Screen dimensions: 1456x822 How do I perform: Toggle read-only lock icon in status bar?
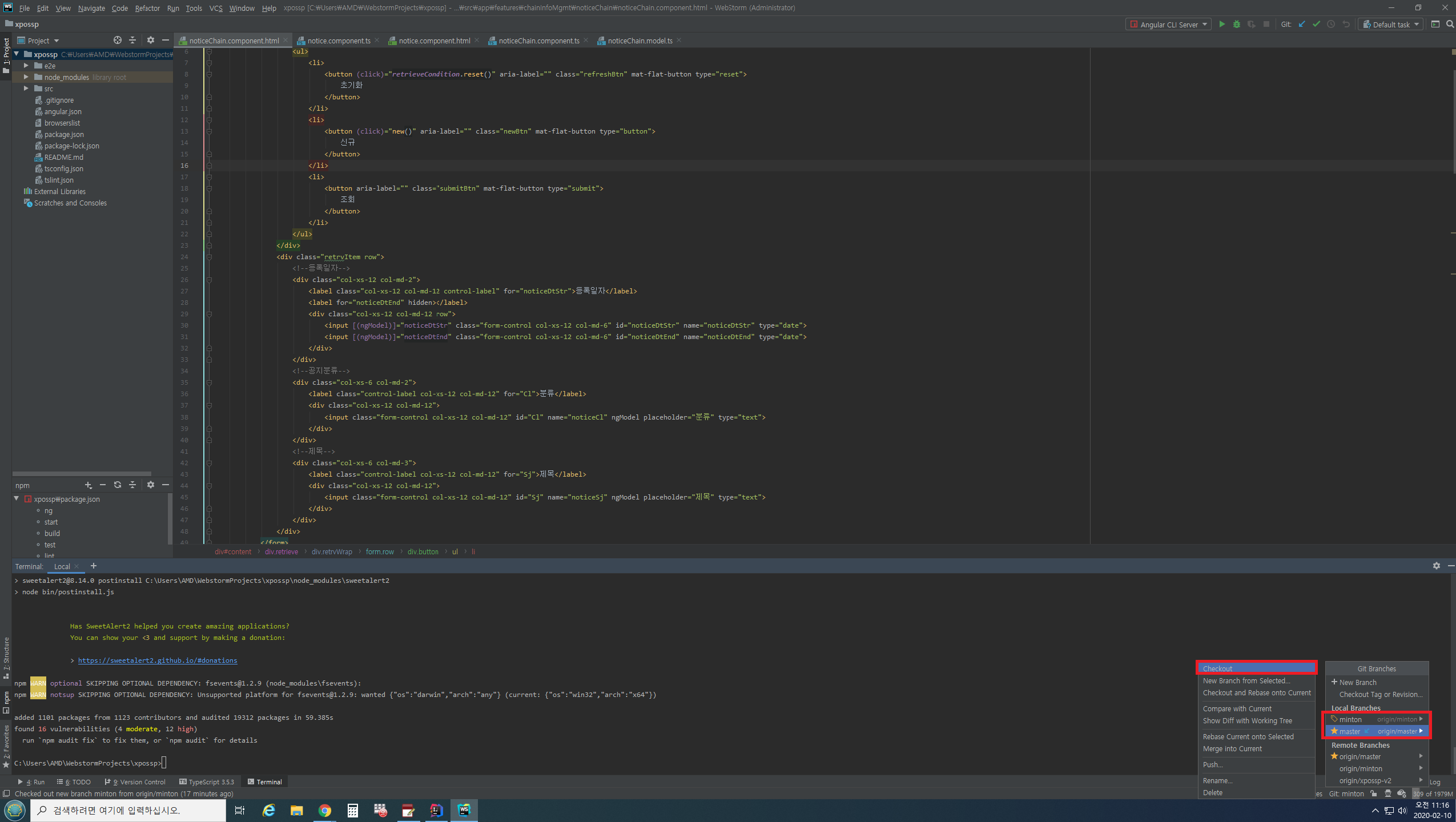[x=1374, y=793]
